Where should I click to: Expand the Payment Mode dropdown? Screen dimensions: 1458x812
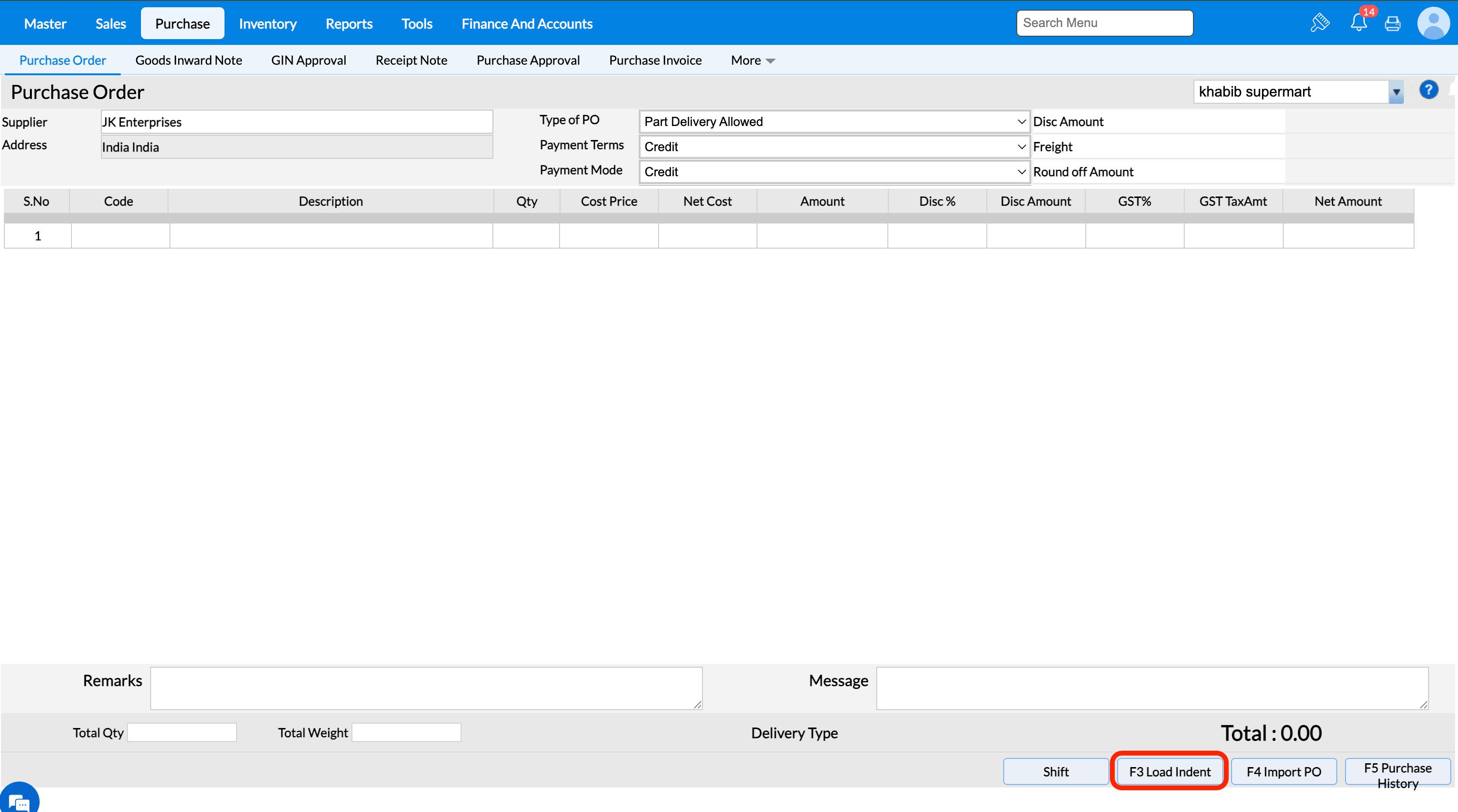tap(834, 171)
